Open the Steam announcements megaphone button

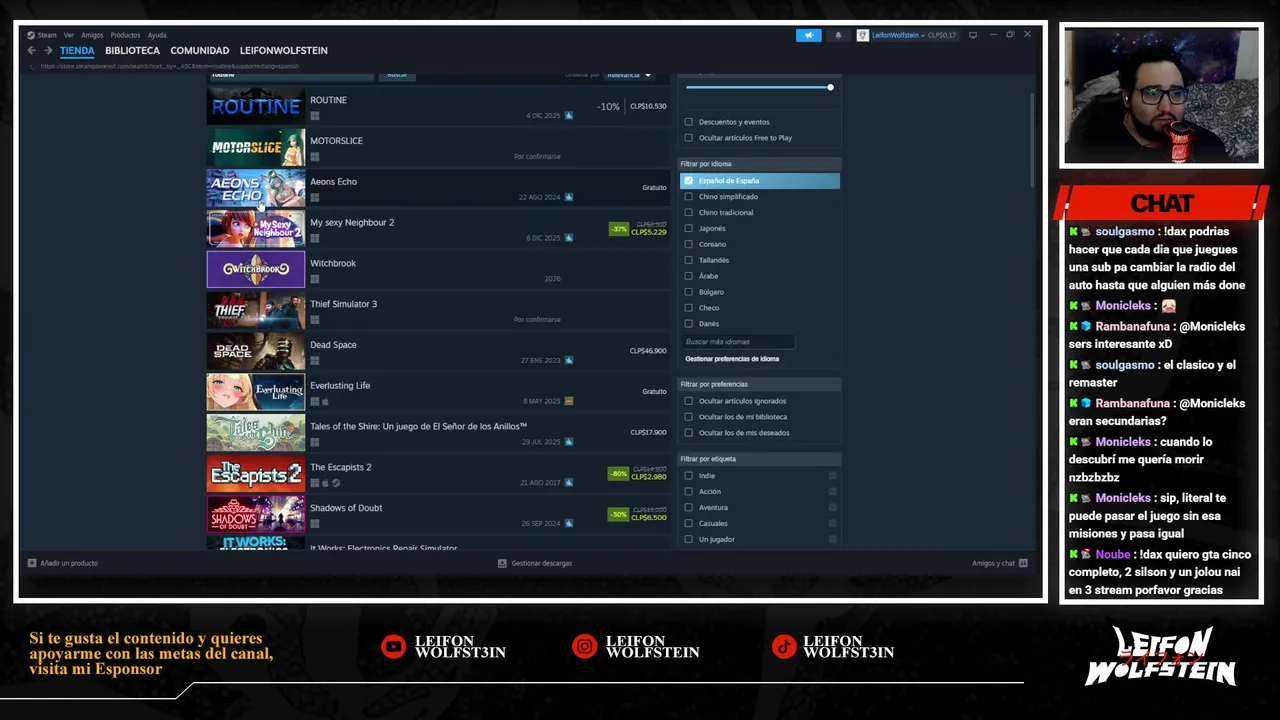click(x=809, y=35)
